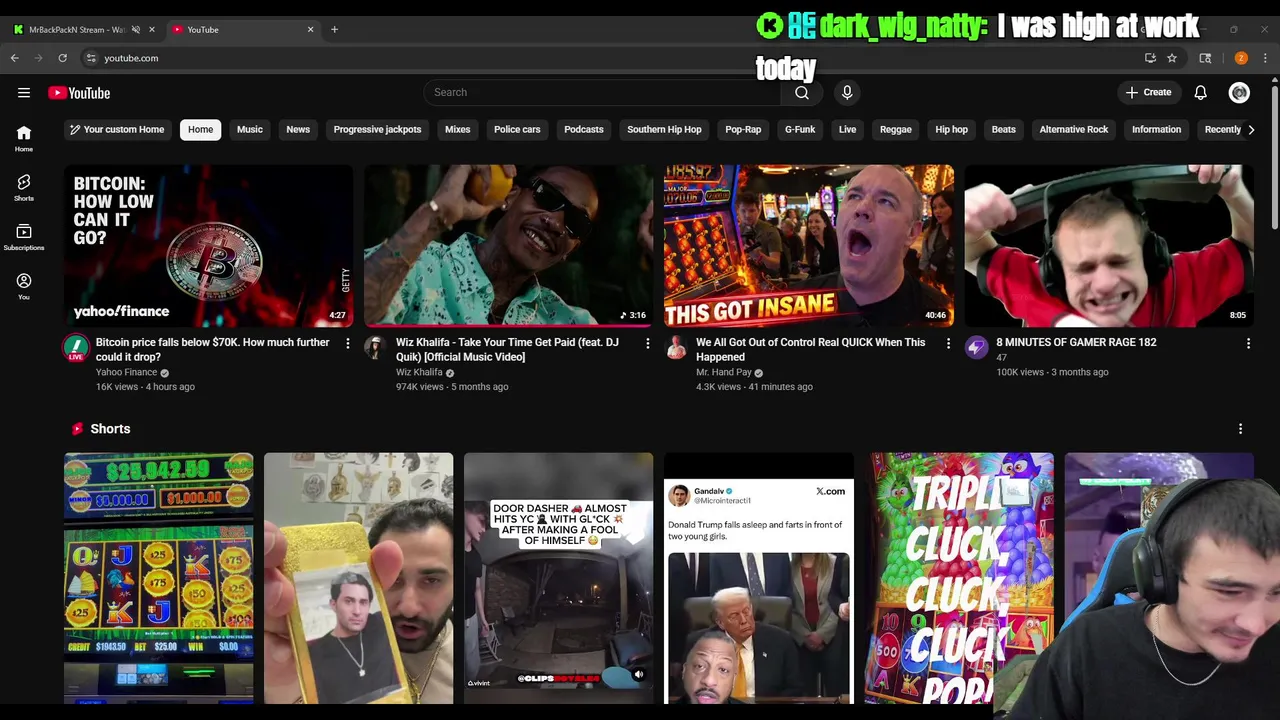Click the YouTube search input field

coord(602,92)
